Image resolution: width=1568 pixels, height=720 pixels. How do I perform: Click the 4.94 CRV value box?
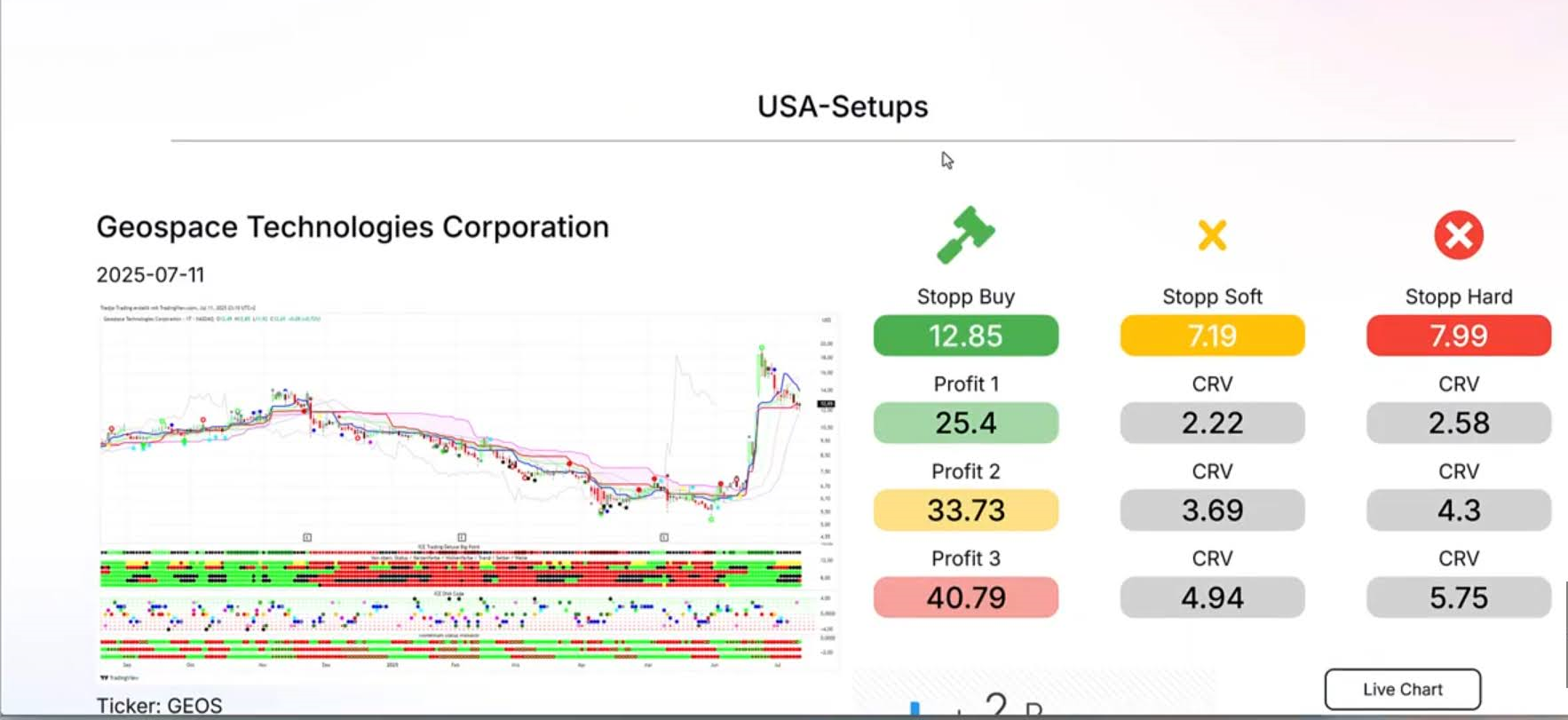(1212, 597)
